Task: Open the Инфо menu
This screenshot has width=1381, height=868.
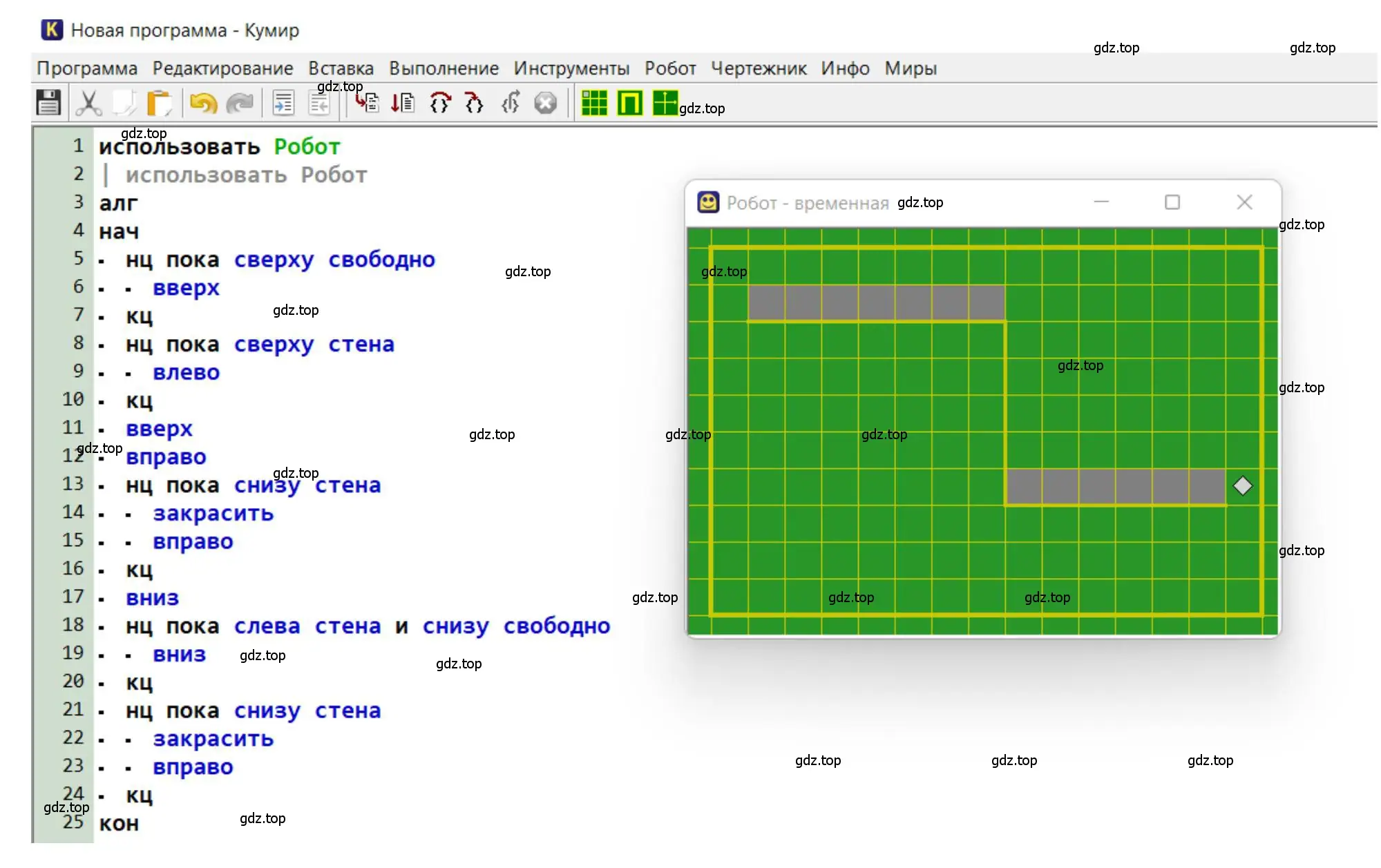Action: 845,68
